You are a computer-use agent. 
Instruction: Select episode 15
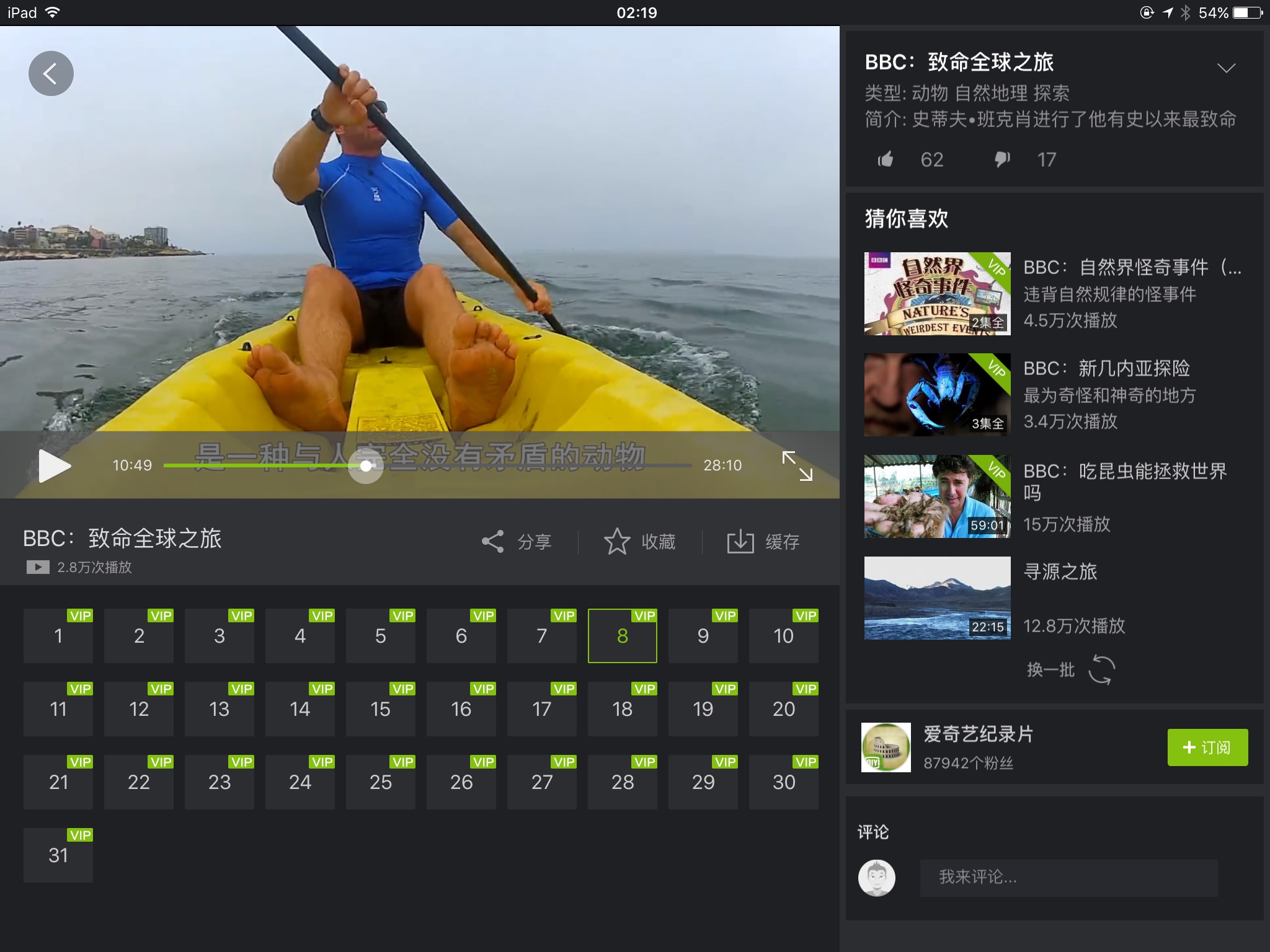(x=381, y=709)
